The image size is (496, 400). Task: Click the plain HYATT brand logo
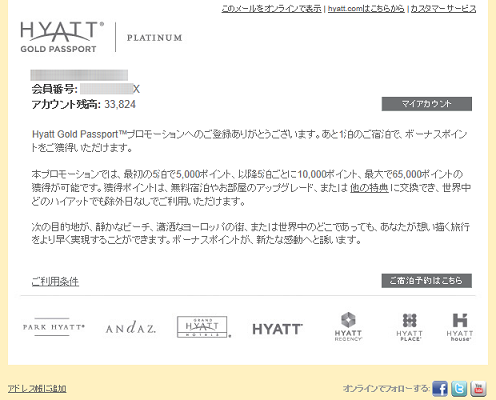click(x=277, y=329)
